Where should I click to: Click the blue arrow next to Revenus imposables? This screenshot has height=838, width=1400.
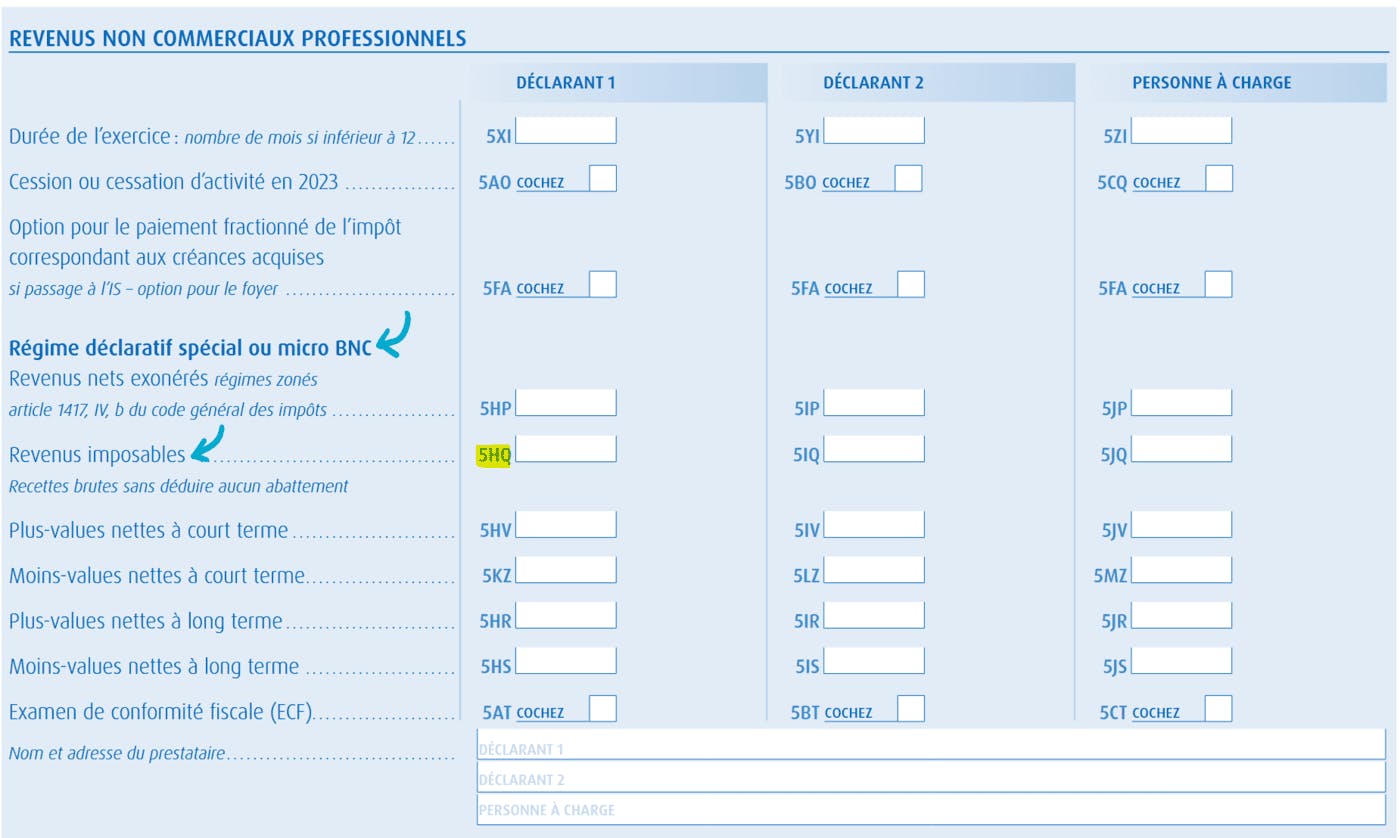(x=207, y=446)
